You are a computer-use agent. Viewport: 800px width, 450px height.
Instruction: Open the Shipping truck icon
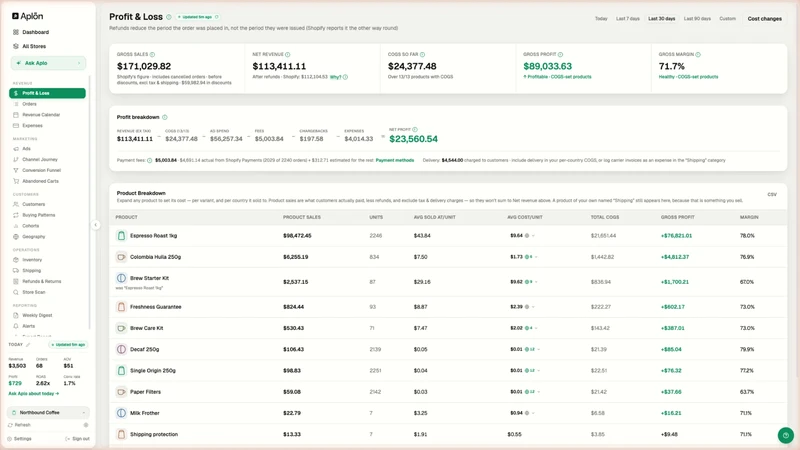pyautogui.click(x=16, y=271)
